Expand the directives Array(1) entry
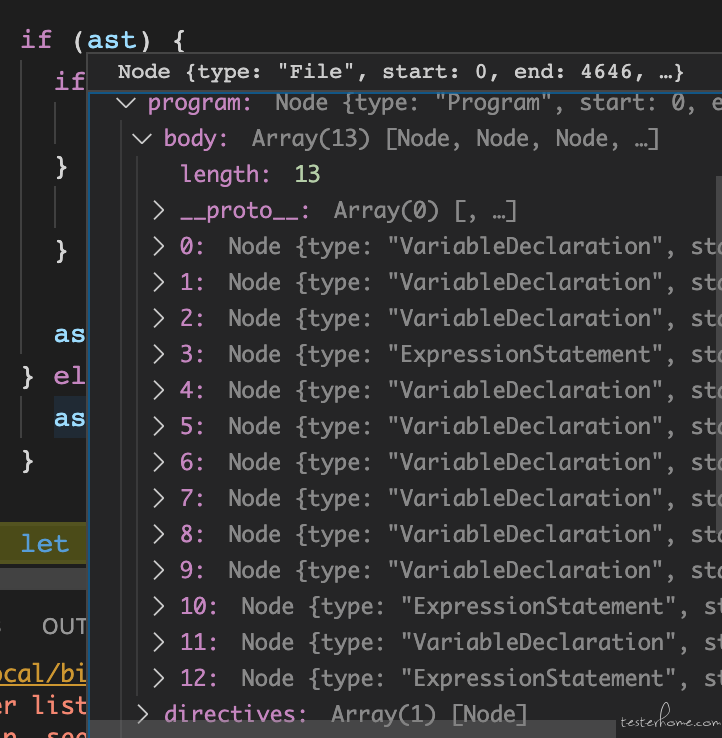Image resolution: width=722 pixels, height=738 pixels. click(x=143, y=714)
